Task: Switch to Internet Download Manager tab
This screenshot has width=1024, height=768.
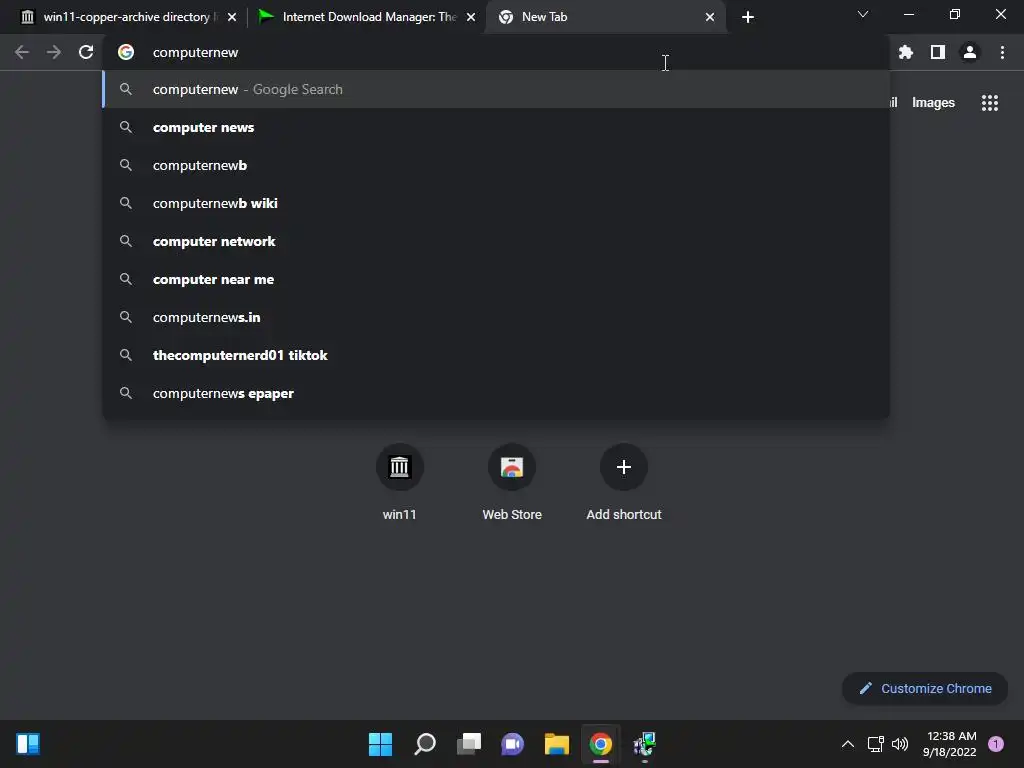Action: (x=368, y=17)
